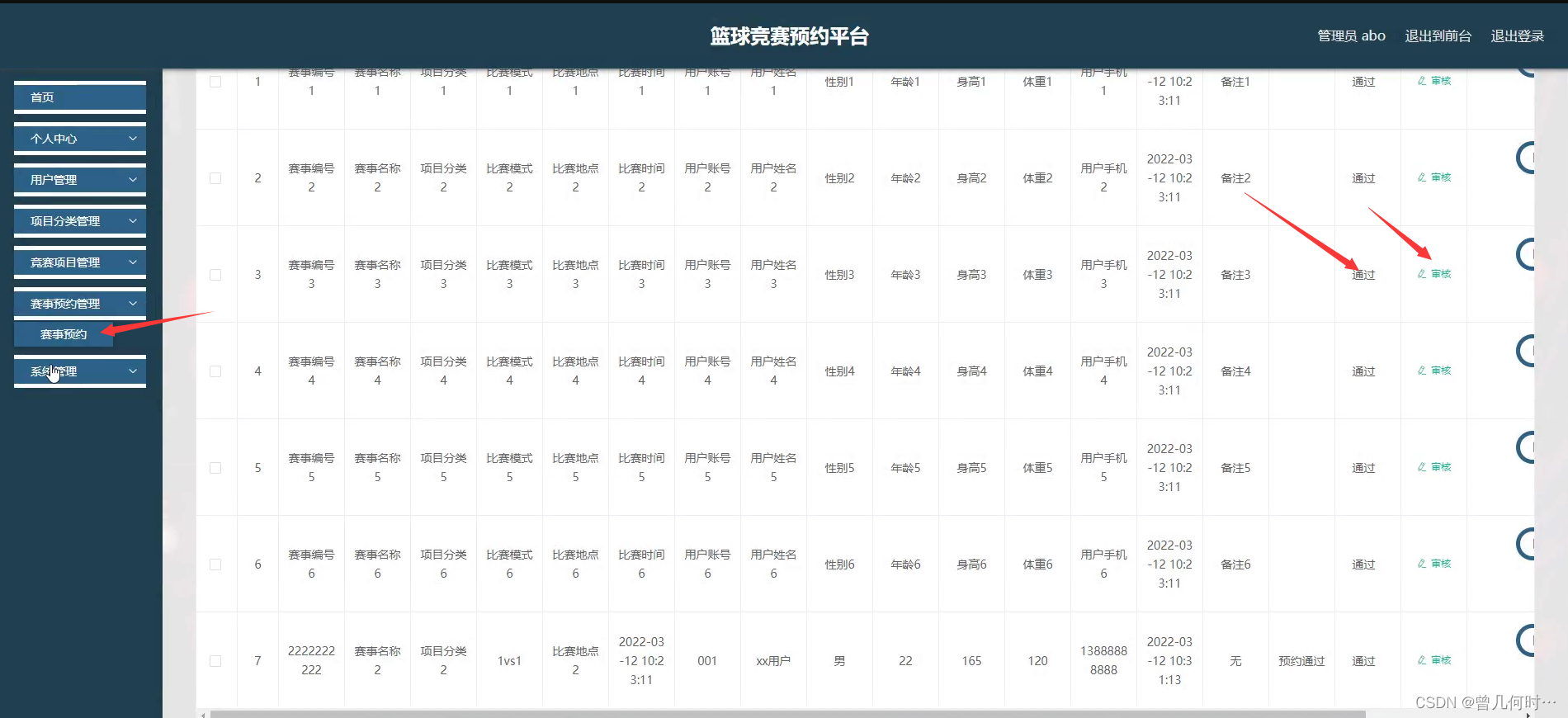Expand the 用户管理 menu chevron
Screen dimensions: 1568x718
pos(133,180)
